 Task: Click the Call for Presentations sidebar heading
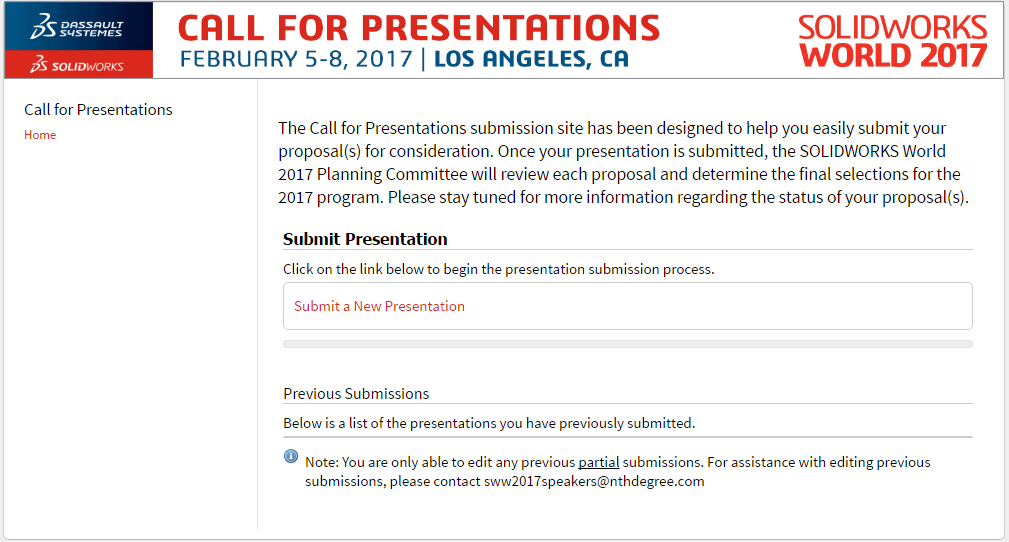[98, 109]
